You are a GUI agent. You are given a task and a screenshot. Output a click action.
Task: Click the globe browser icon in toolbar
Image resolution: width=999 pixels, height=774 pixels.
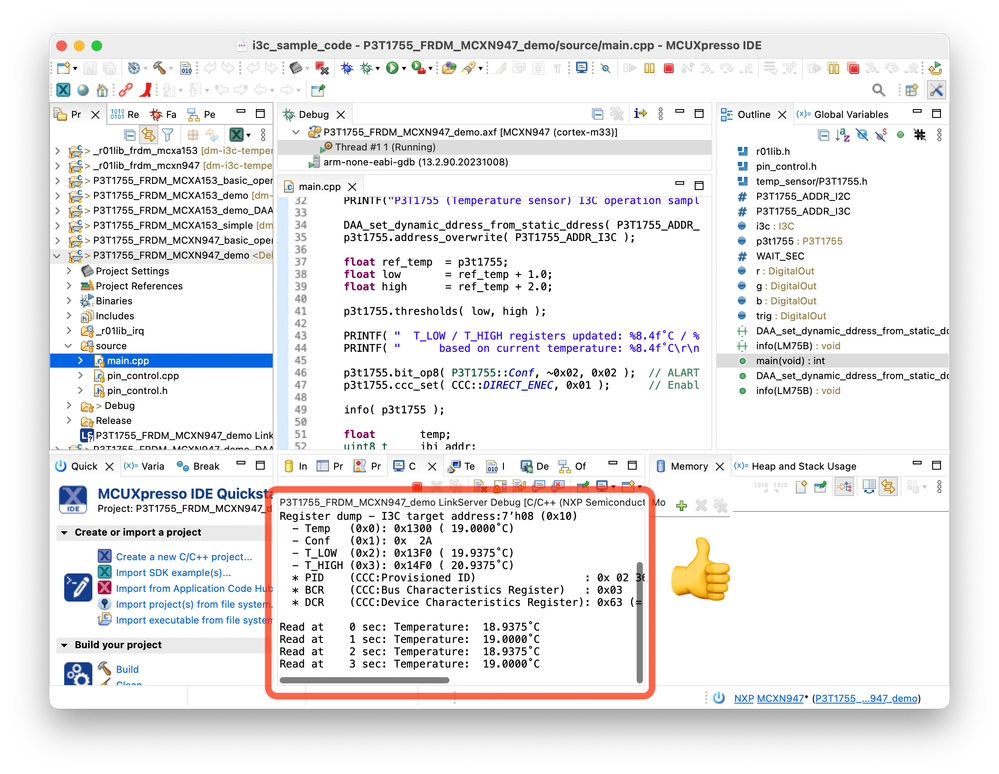pyautogui.click(x=83, y=90)
